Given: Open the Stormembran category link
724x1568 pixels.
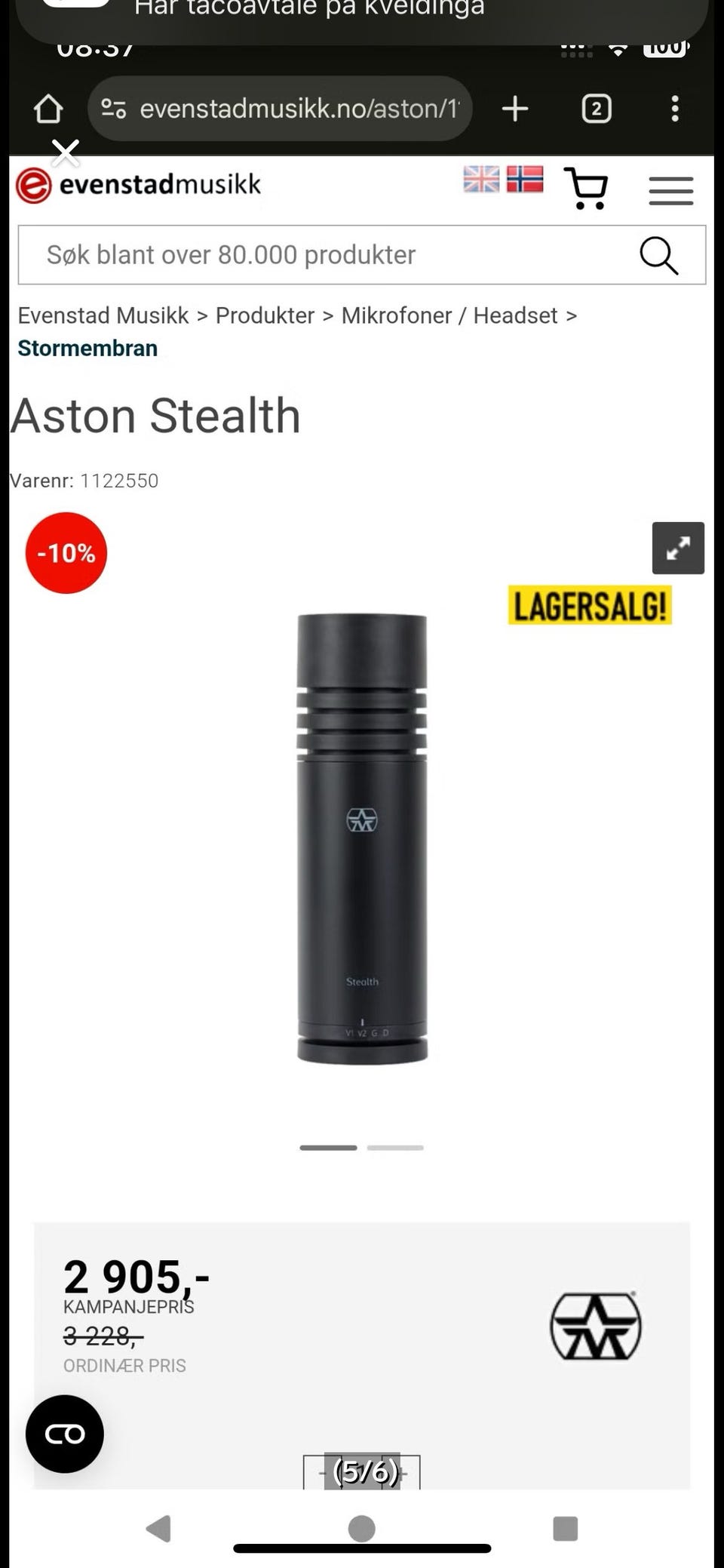Looking at the screenshot, I should click(87, 348).
